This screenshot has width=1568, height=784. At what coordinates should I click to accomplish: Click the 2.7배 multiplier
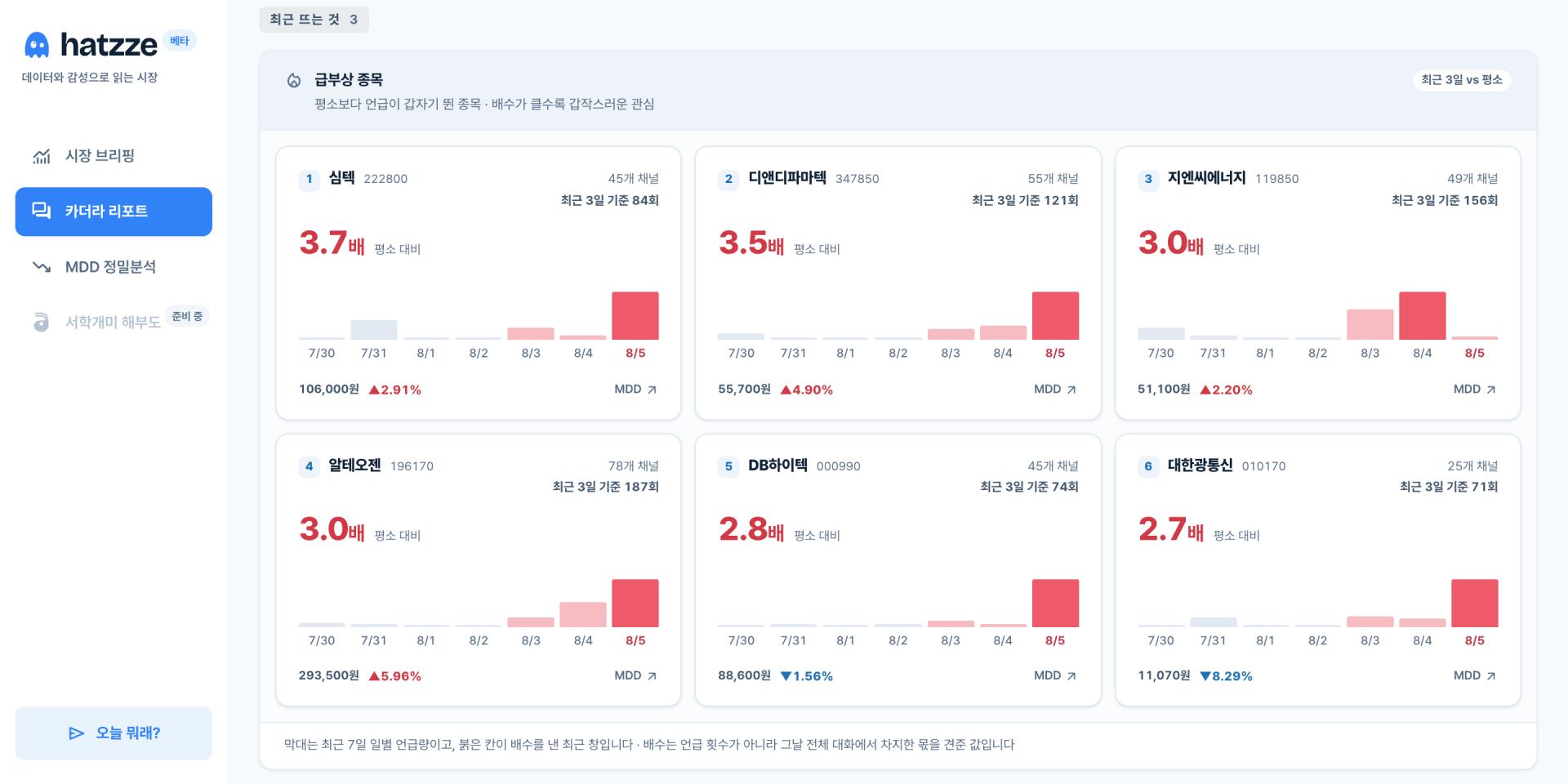[1171, 530]
